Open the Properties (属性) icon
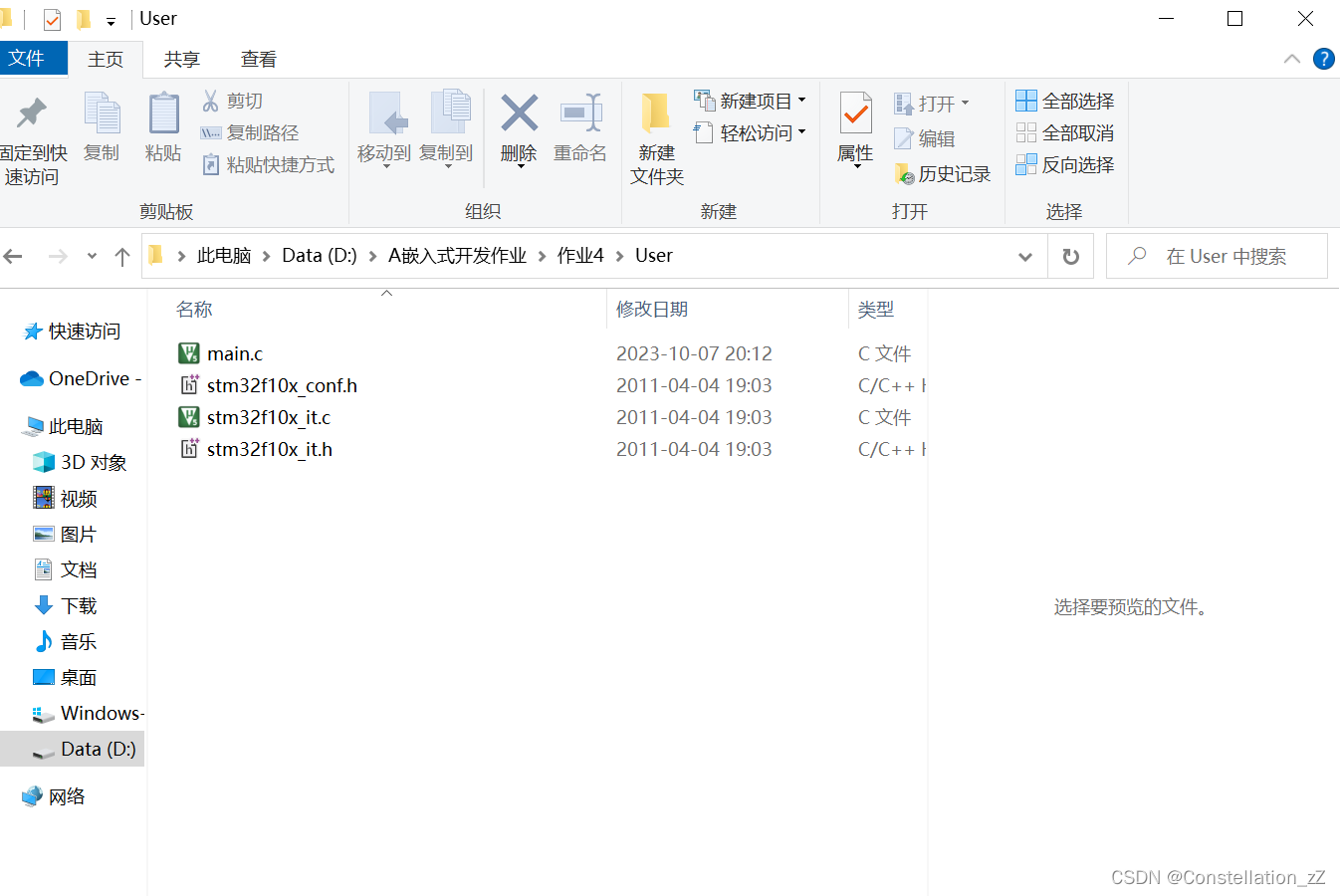This screenshot has width=1341, height=896. click(x=855, y=129)
